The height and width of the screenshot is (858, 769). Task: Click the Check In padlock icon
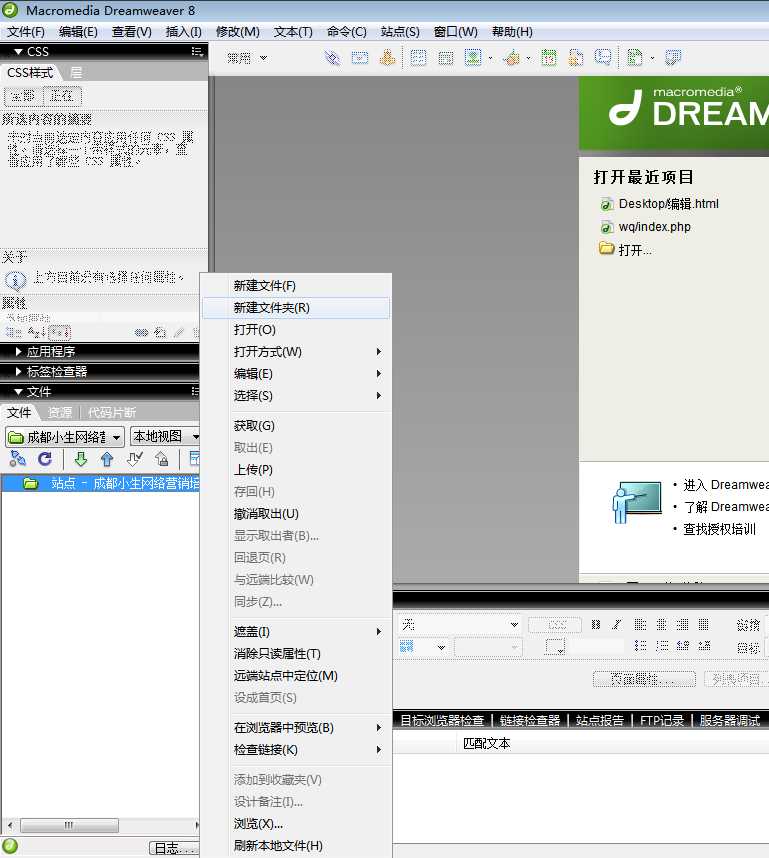pos(161,459)
